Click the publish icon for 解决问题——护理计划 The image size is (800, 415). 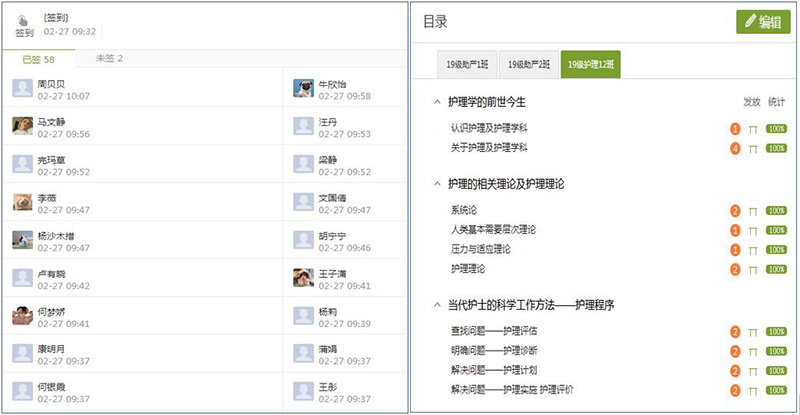753,370
